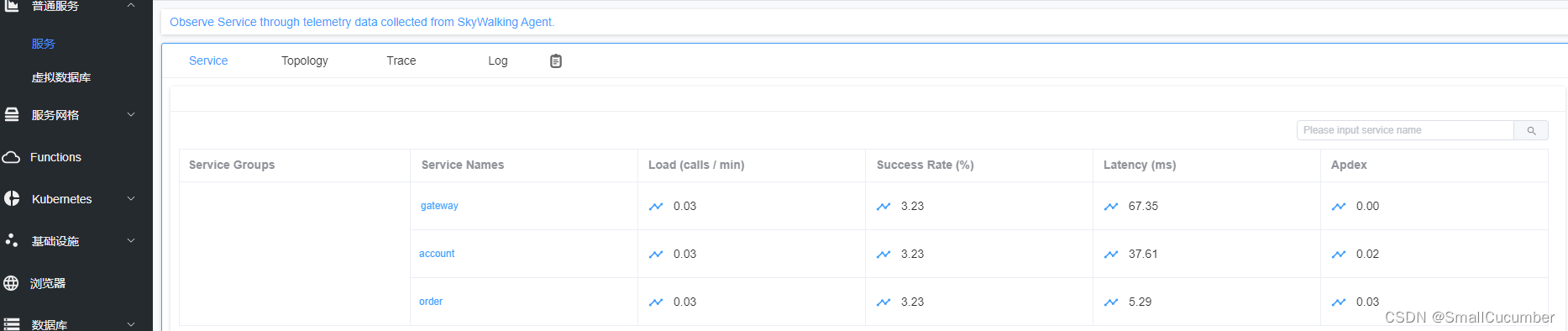Image resolution: width=1568 pixels, height=331 pixels.
Task: Expand the 服务网格 menu chevron
Action: [131, 114]
